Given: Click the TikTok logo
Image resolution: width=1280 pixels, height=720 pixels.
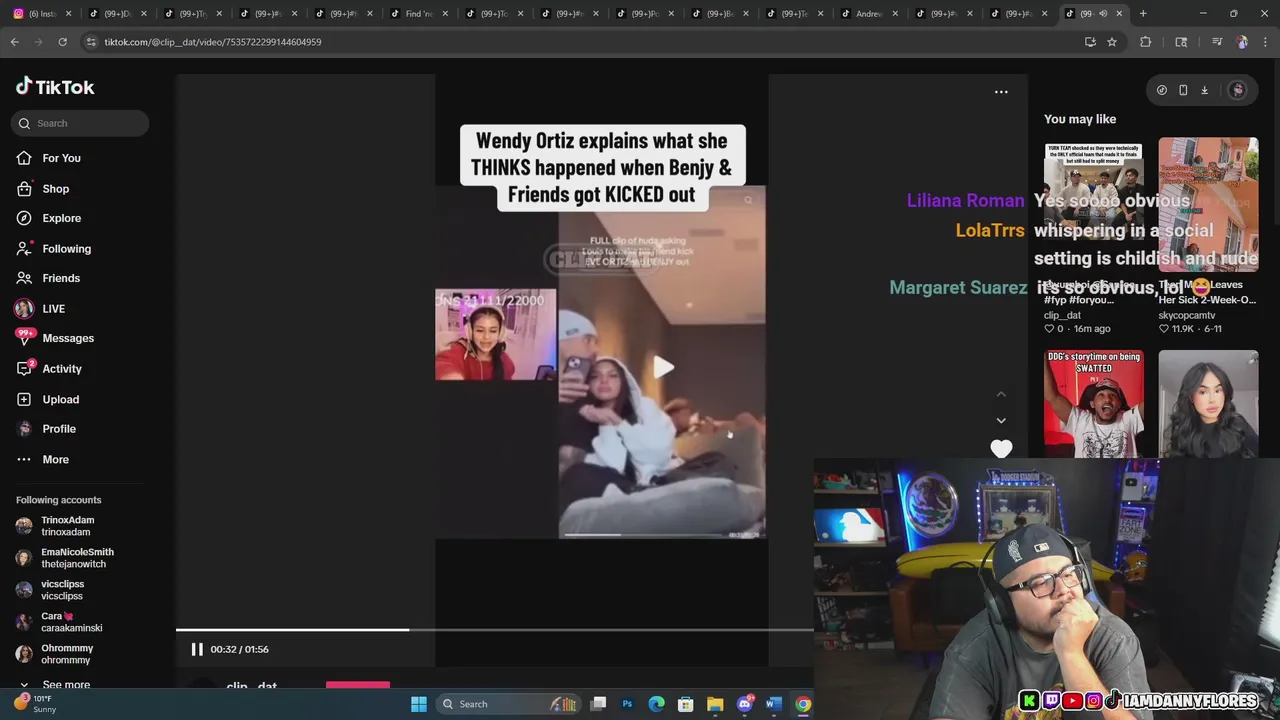Looking at the screenshot, I should pos(55,87).
